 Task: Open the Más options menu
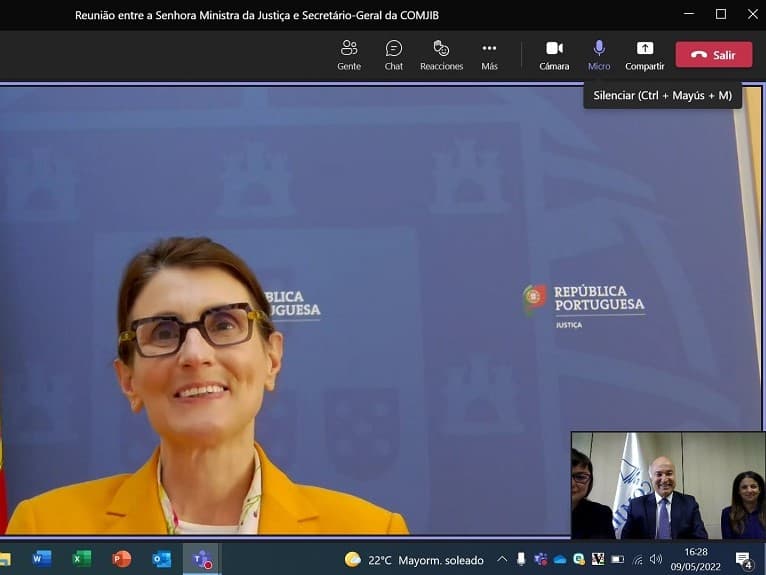tap(489, 55)
